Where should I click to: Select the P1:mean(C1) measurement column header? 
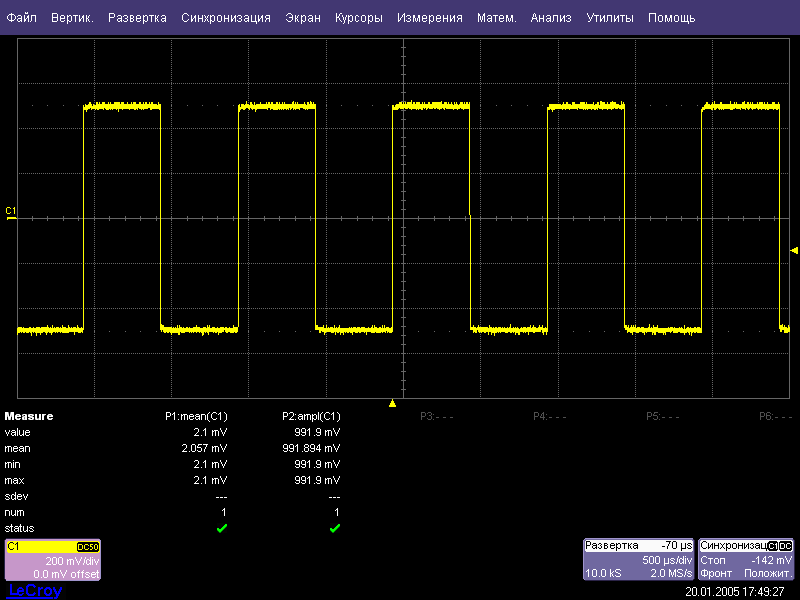click(x=196, y=416)
